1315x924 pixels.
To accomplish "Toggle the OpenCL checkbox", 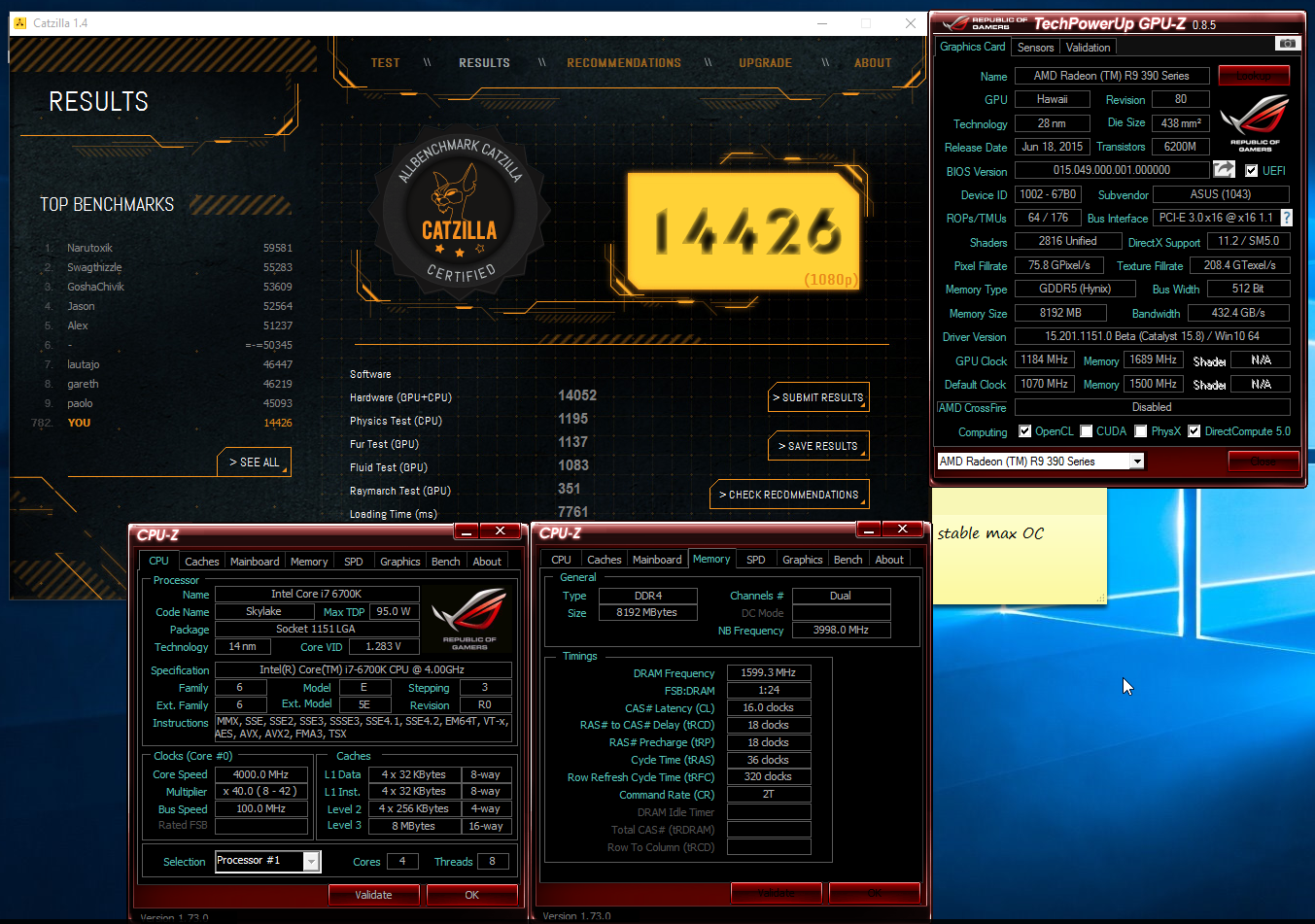I will click(x=1024, y=431).
